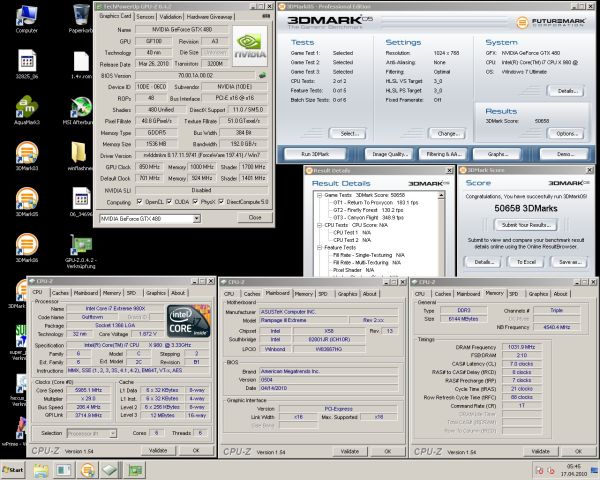
Task: Click the Change... button under Settings
Action: point(447,134)
